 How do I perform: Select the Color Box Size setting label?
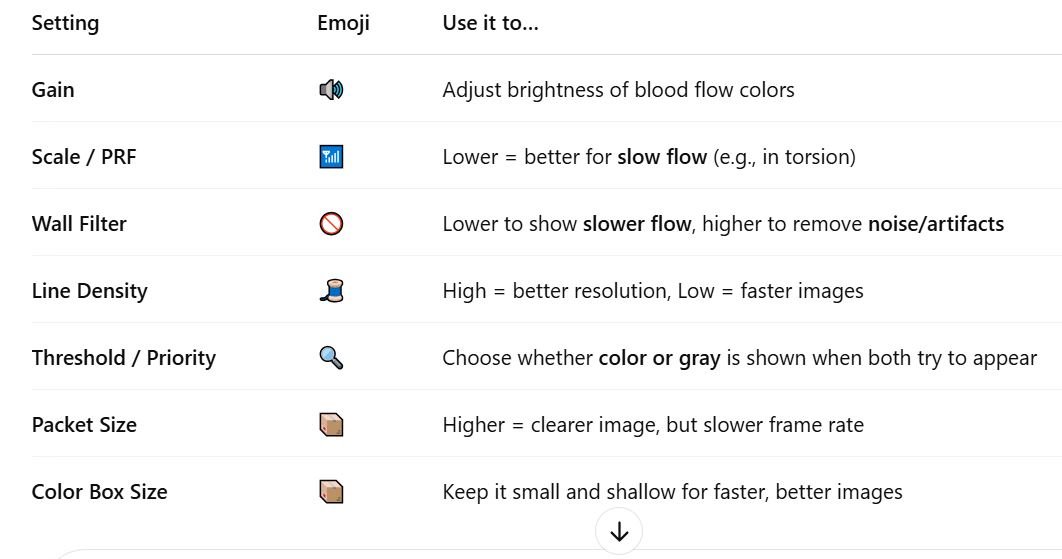(100, 492)
